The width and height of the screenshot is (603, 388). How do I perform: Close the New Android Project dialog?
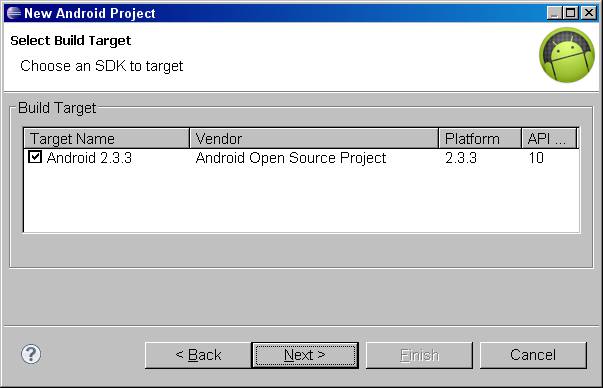(589, 13)
